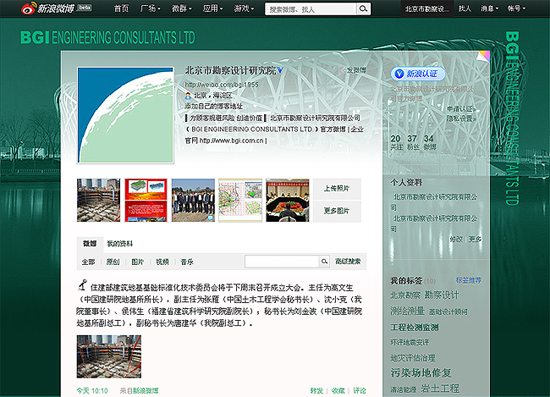The width and height of the screenshot is (550, 397).
Task: Click 添加自己的博客地址 link
Action: 214,106
